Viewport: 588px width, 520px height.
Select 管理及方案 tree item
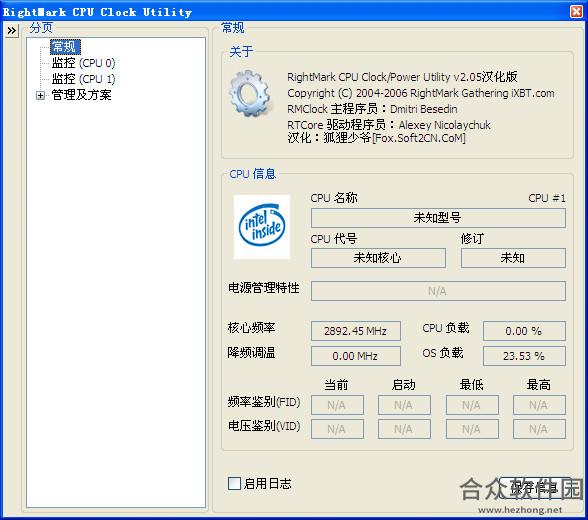click(81, 95)
